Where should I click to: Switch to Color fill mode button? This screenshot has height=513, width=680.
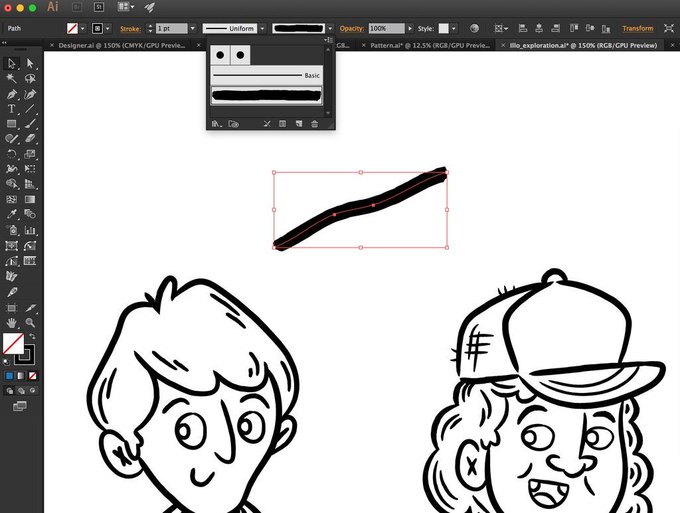point(9,376)
